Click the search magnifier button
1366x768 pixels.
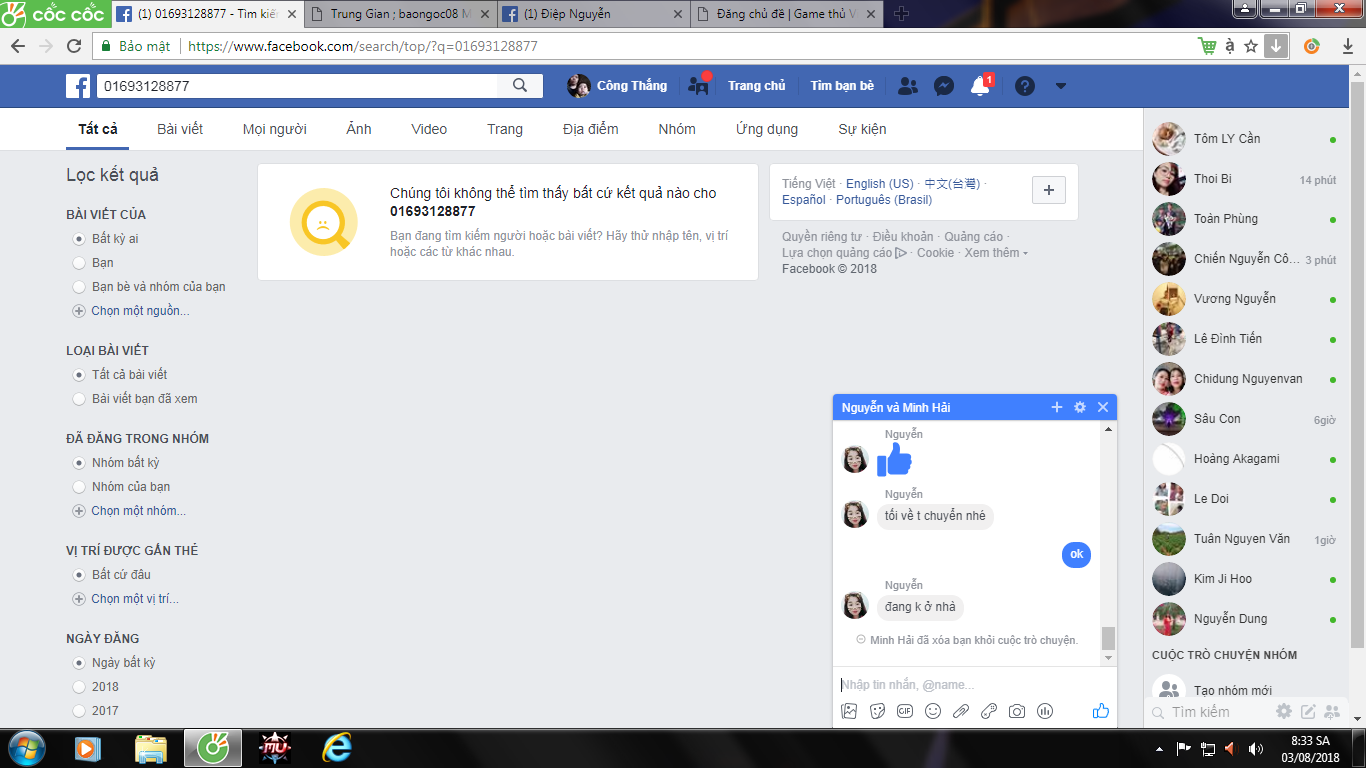click(520, 86)
